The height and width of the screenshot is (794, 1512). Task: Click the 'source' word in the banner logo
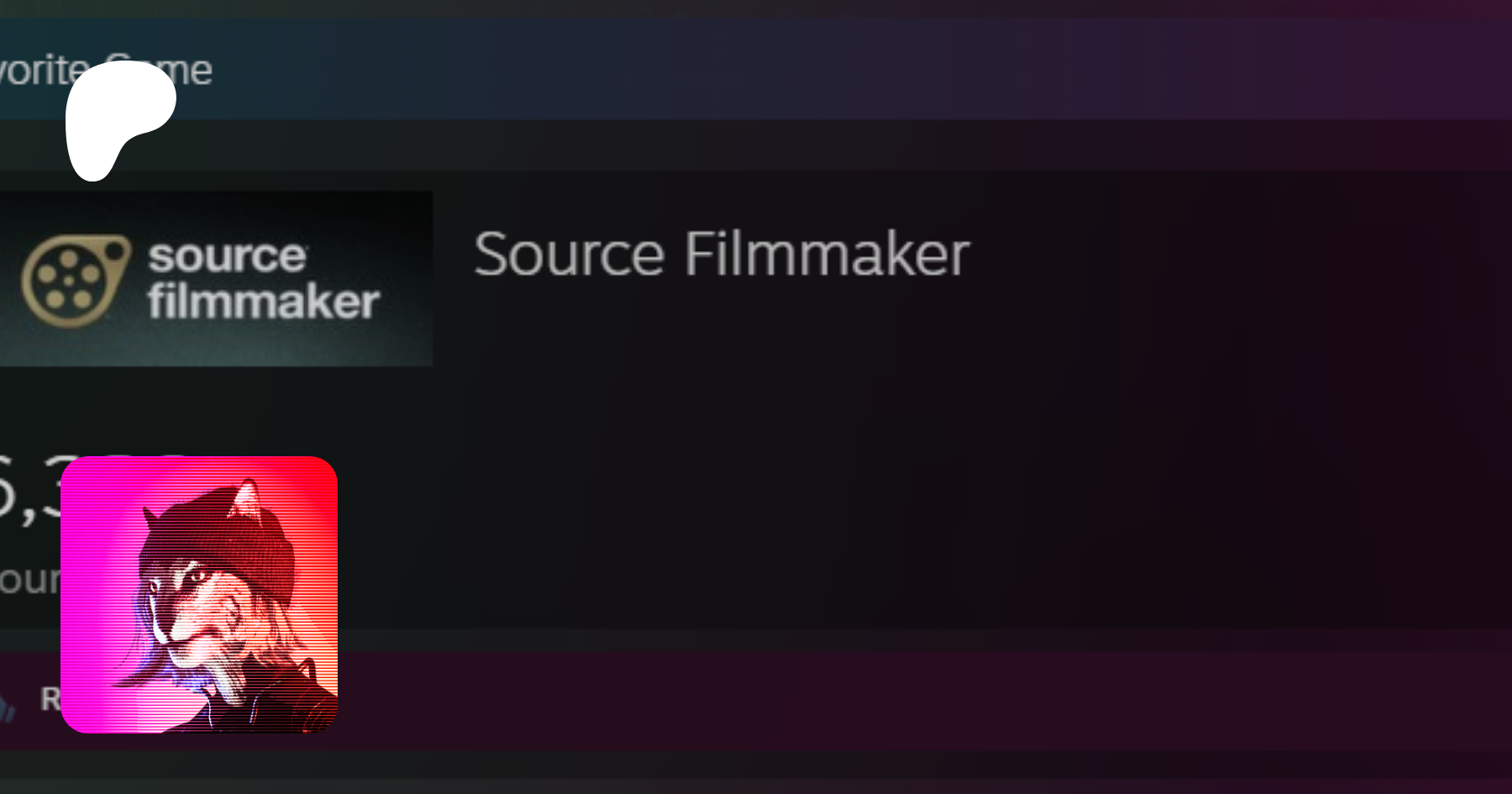[228, 255]
